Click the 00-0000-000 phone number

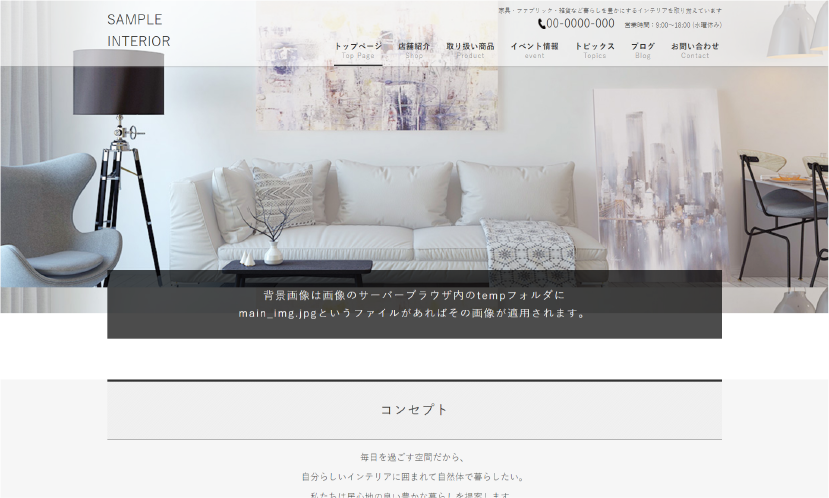(581, 24)
